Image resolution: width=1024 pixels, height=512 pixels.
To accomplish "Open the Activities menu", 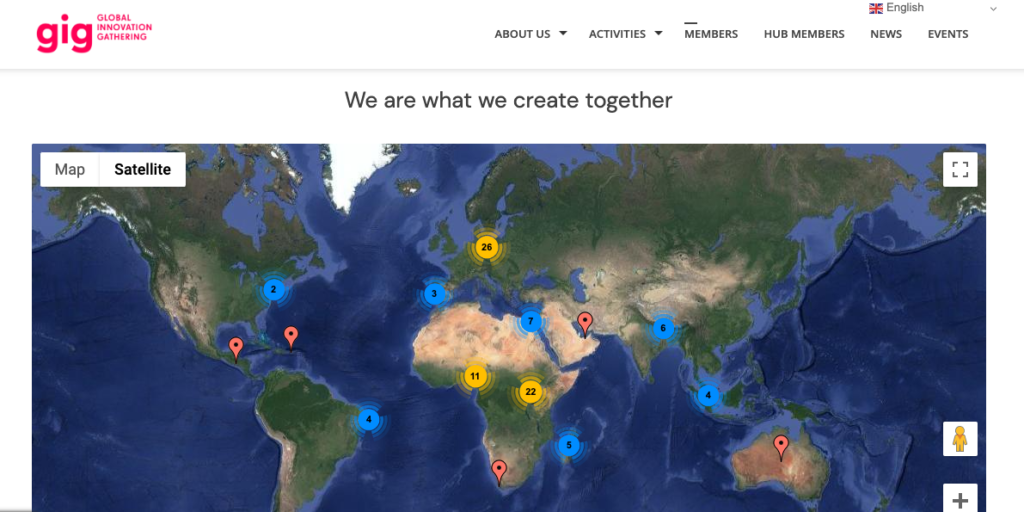I will coord(617,34).
